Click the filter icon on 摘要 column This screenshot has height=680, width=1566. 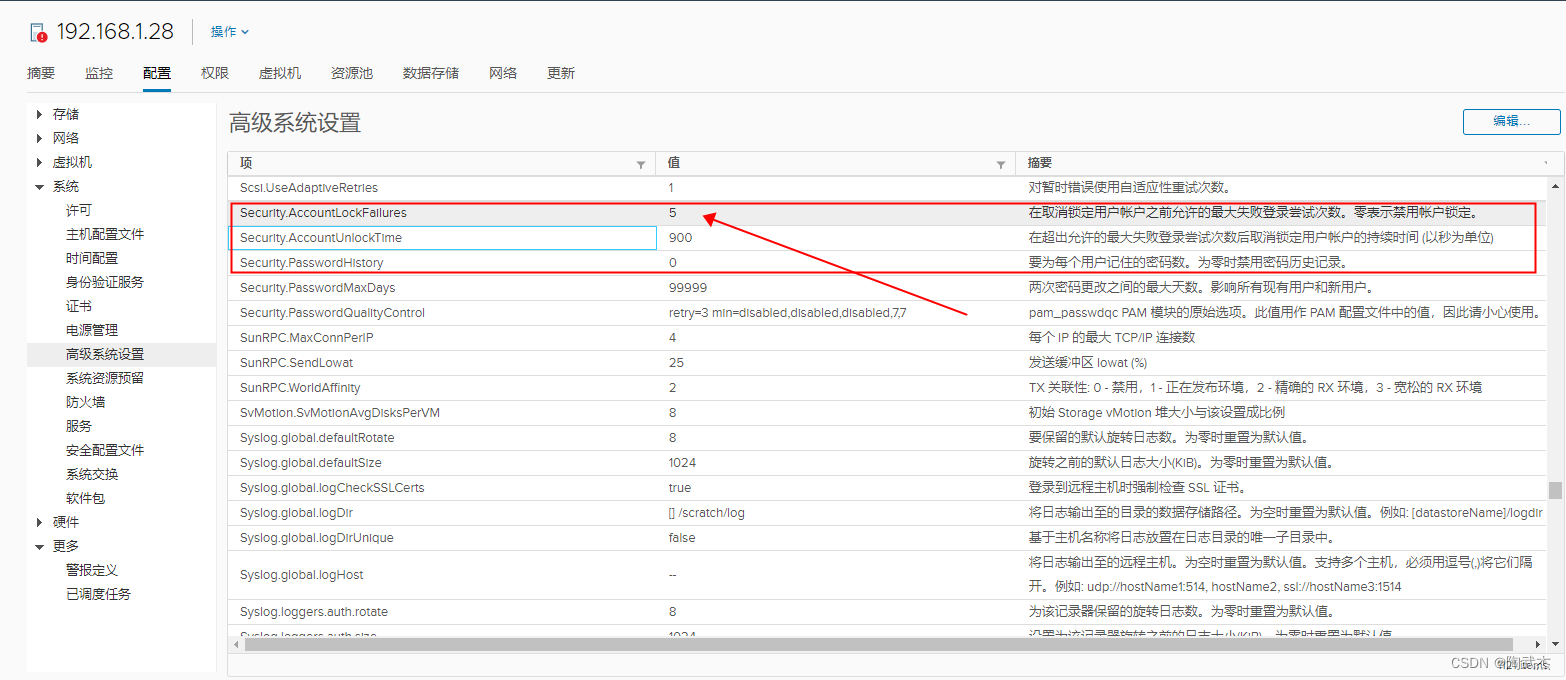(x=1546, y=163)
